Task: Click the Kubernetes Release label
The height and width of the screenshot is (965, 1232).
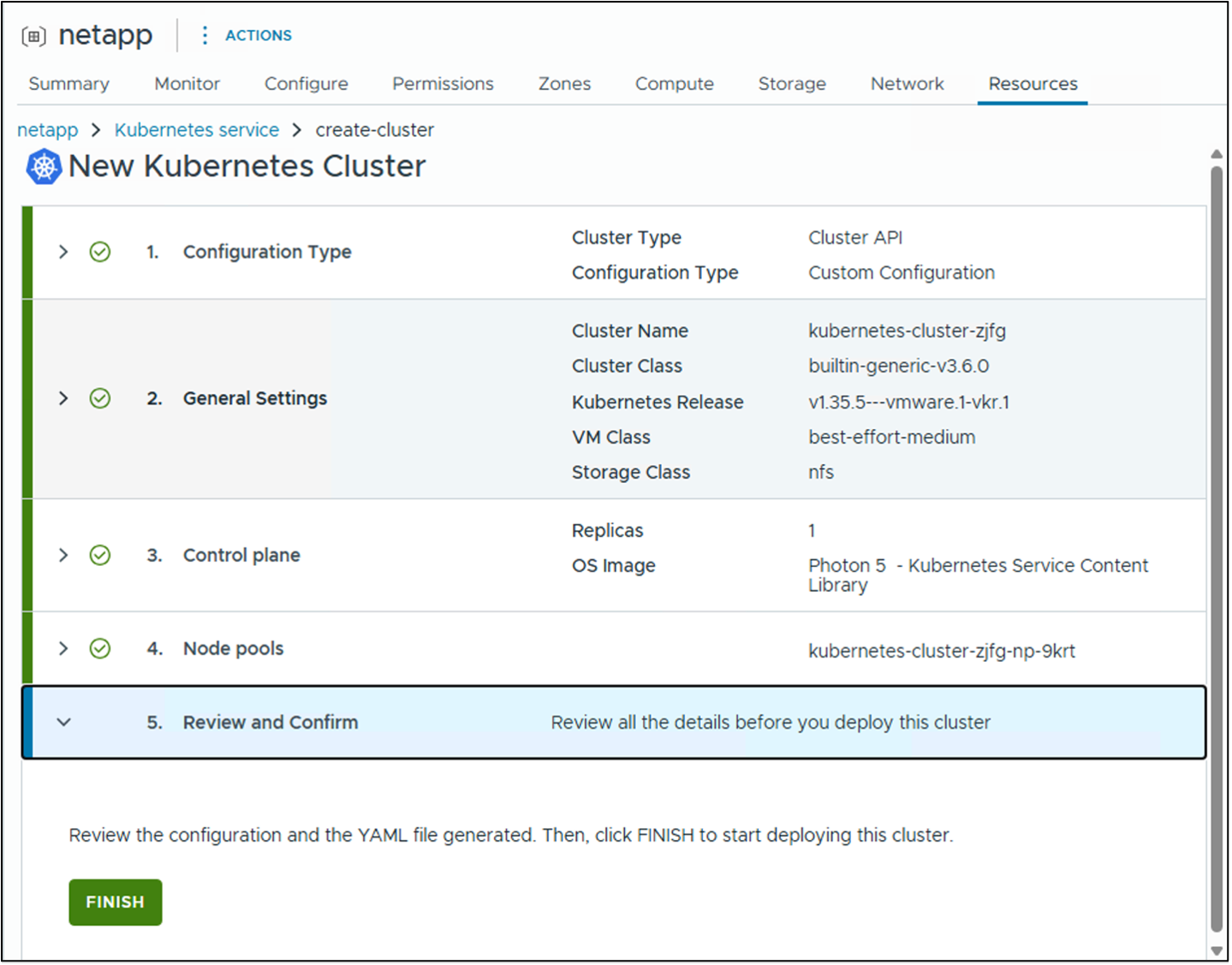Action: pyautogui.click(x=658, y=402)
